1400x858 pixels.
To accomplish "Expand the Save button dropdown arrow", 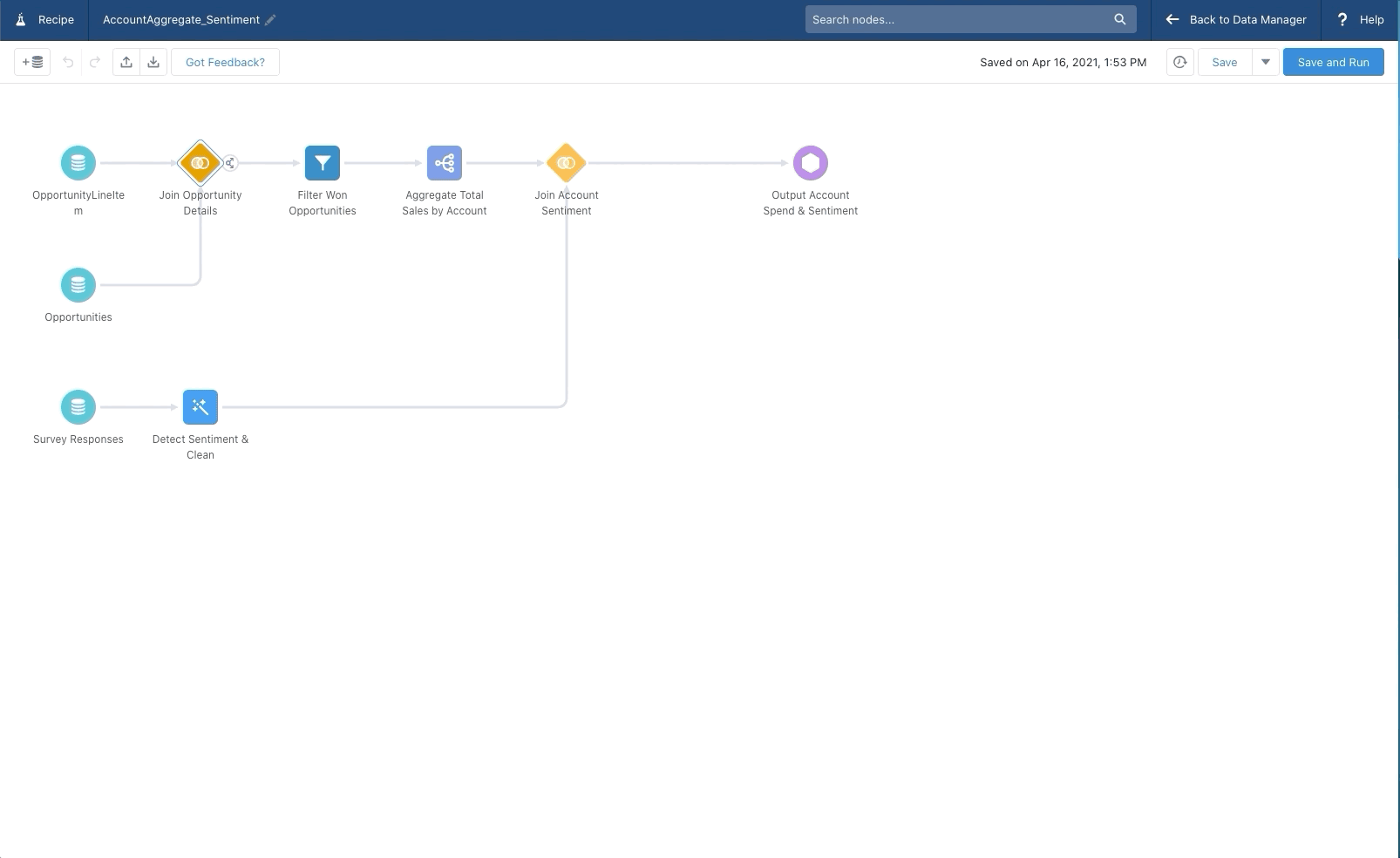I will tap(1264, 62).
